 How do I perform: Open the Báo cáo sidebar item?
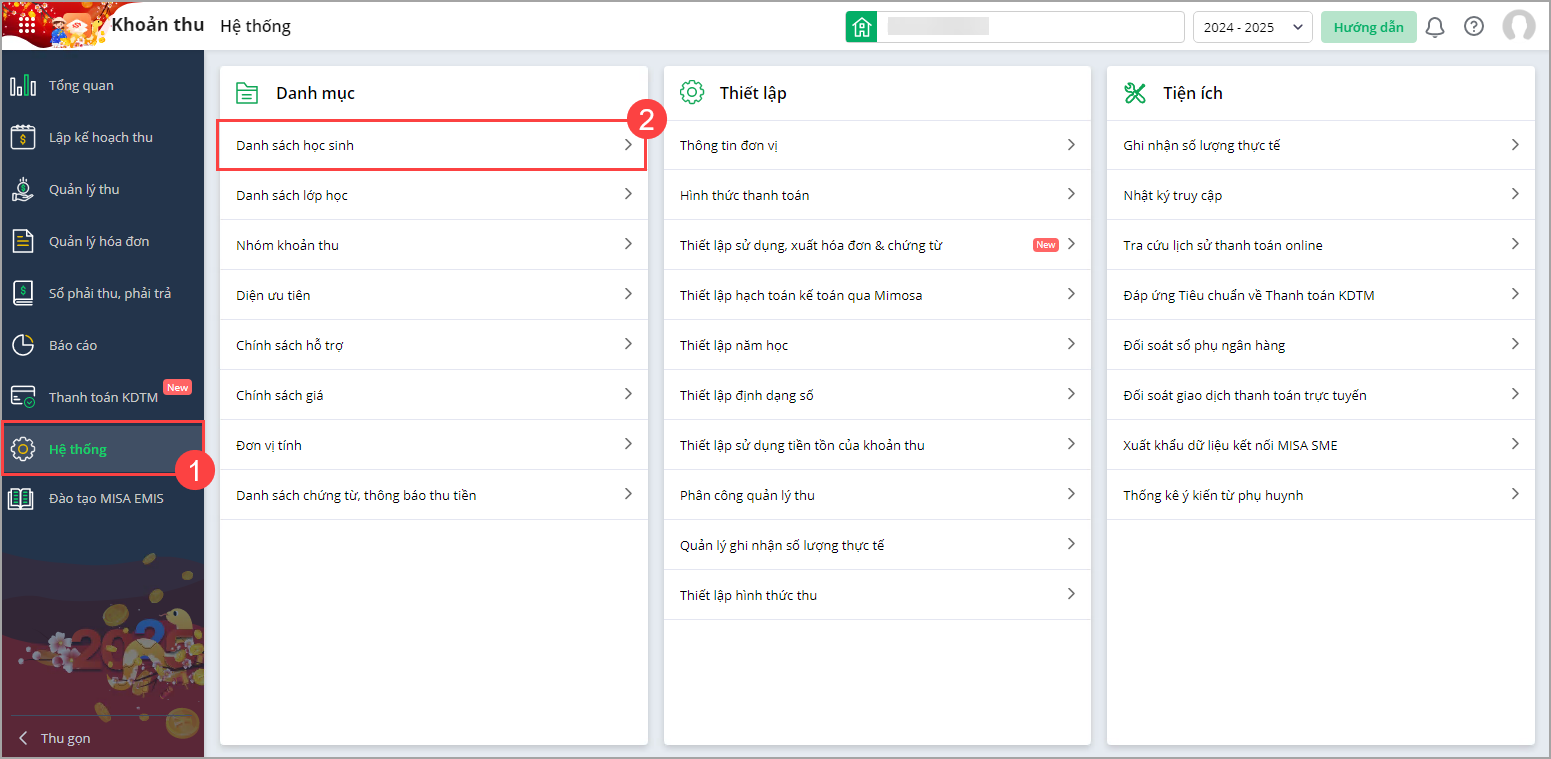tap(72, 346)
